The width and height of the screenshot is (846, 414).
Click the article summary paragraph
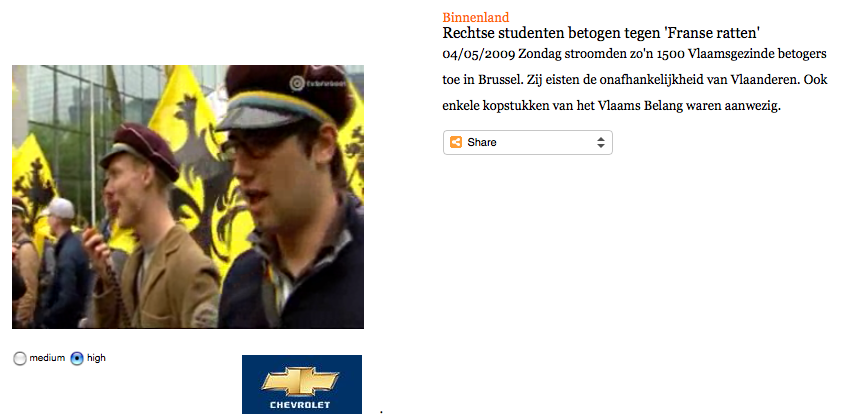(x=635, y=80)
